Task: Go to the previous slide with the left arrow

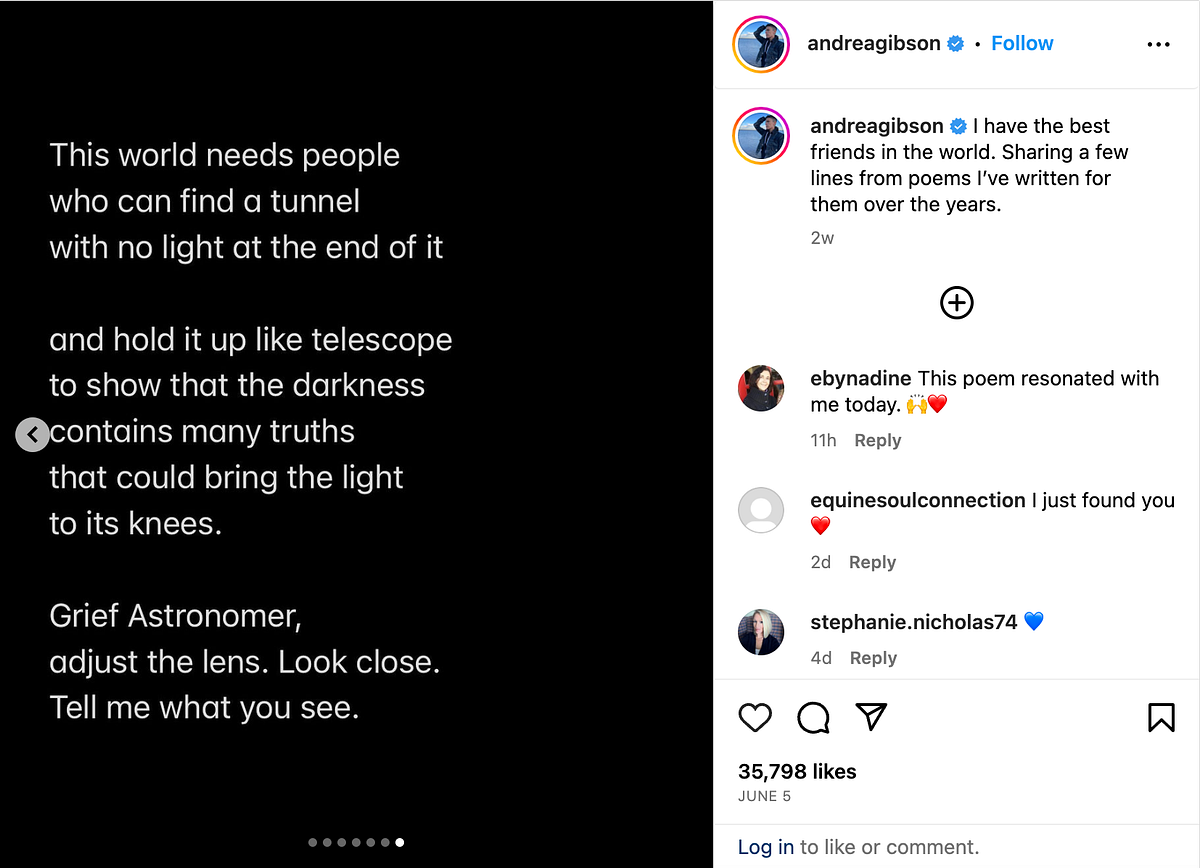Action: (x=32, y=434)
